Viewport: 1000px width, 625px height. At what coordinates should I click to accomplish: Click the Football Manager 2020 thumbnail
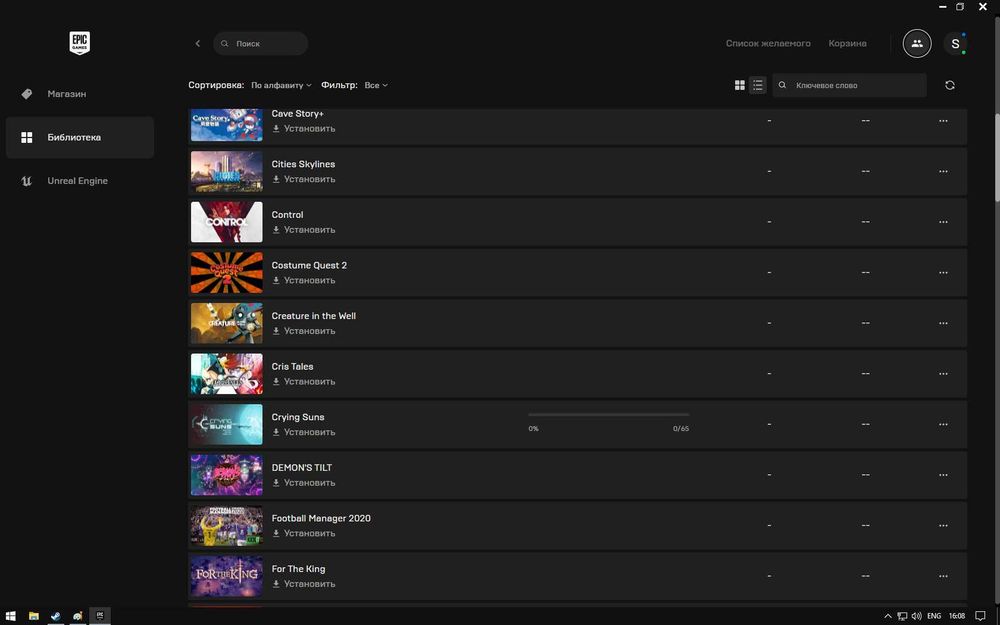click(226, 526)
